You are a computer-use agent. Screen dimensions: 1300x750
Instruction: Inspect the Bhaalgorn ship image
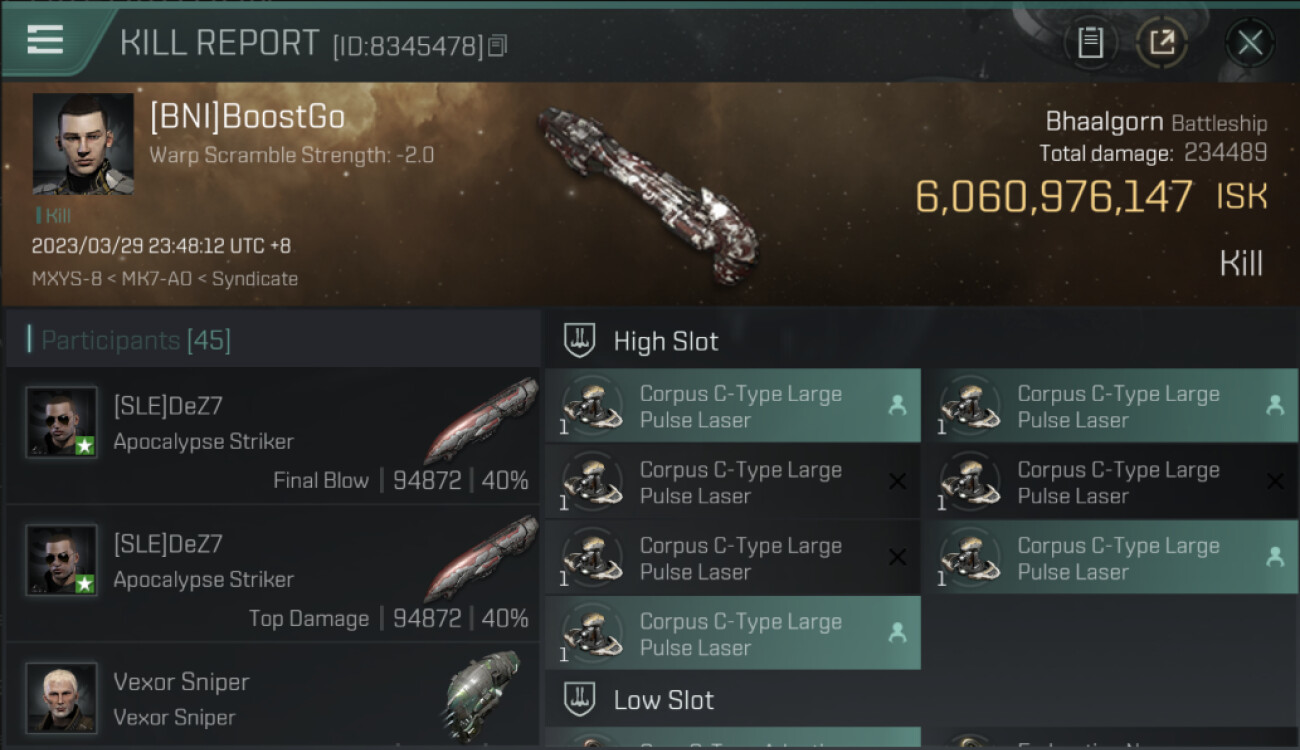(648, 193)
